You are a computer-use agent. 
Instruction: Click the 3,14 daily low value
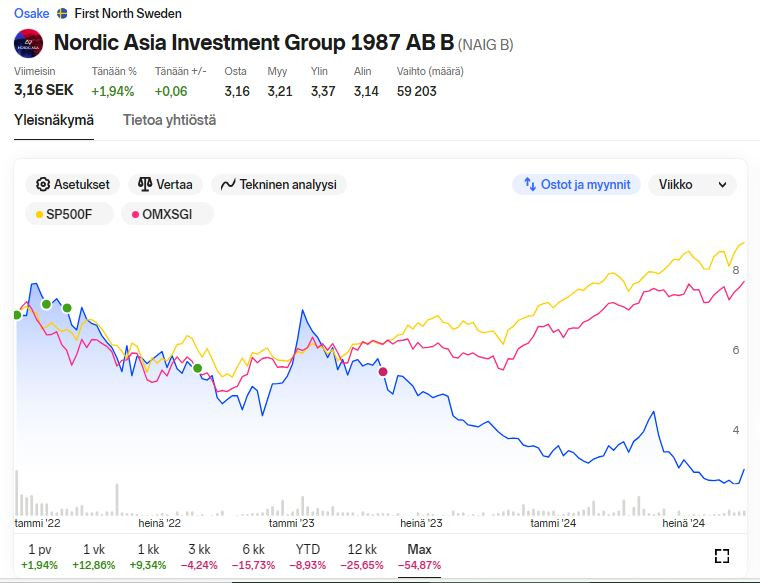[366, 91]
